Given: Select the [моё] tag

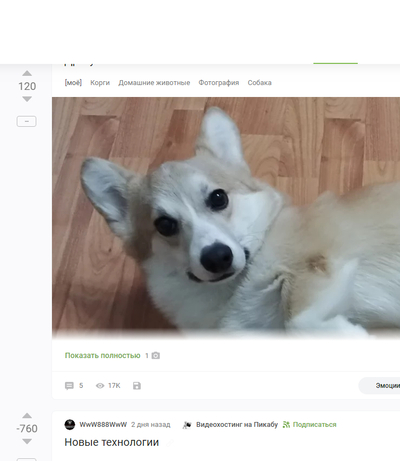Looking at the screenshot, I should click(x=73, y=83).
